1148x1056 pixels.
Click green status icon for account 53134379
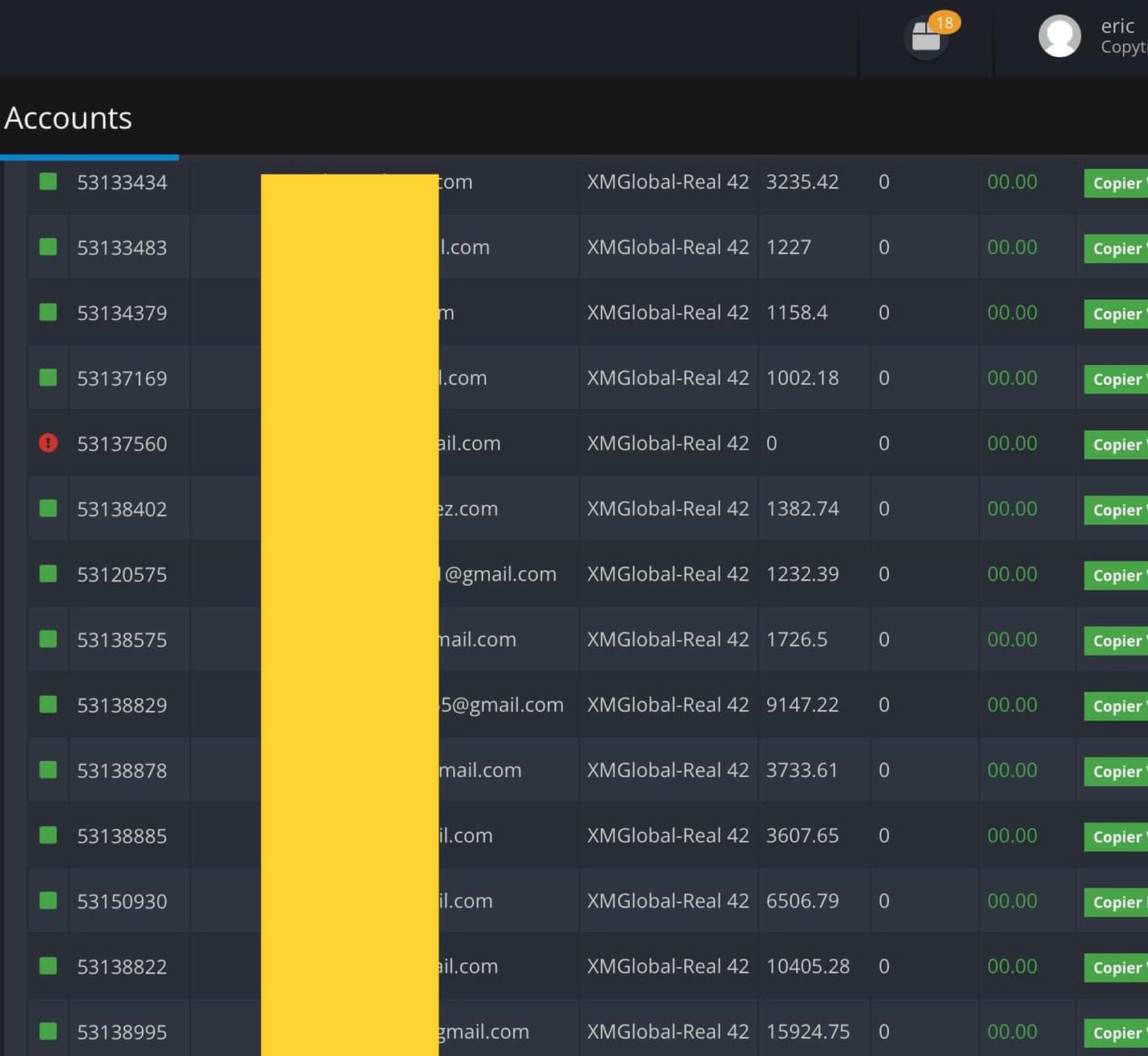click(x=48, y=312)
